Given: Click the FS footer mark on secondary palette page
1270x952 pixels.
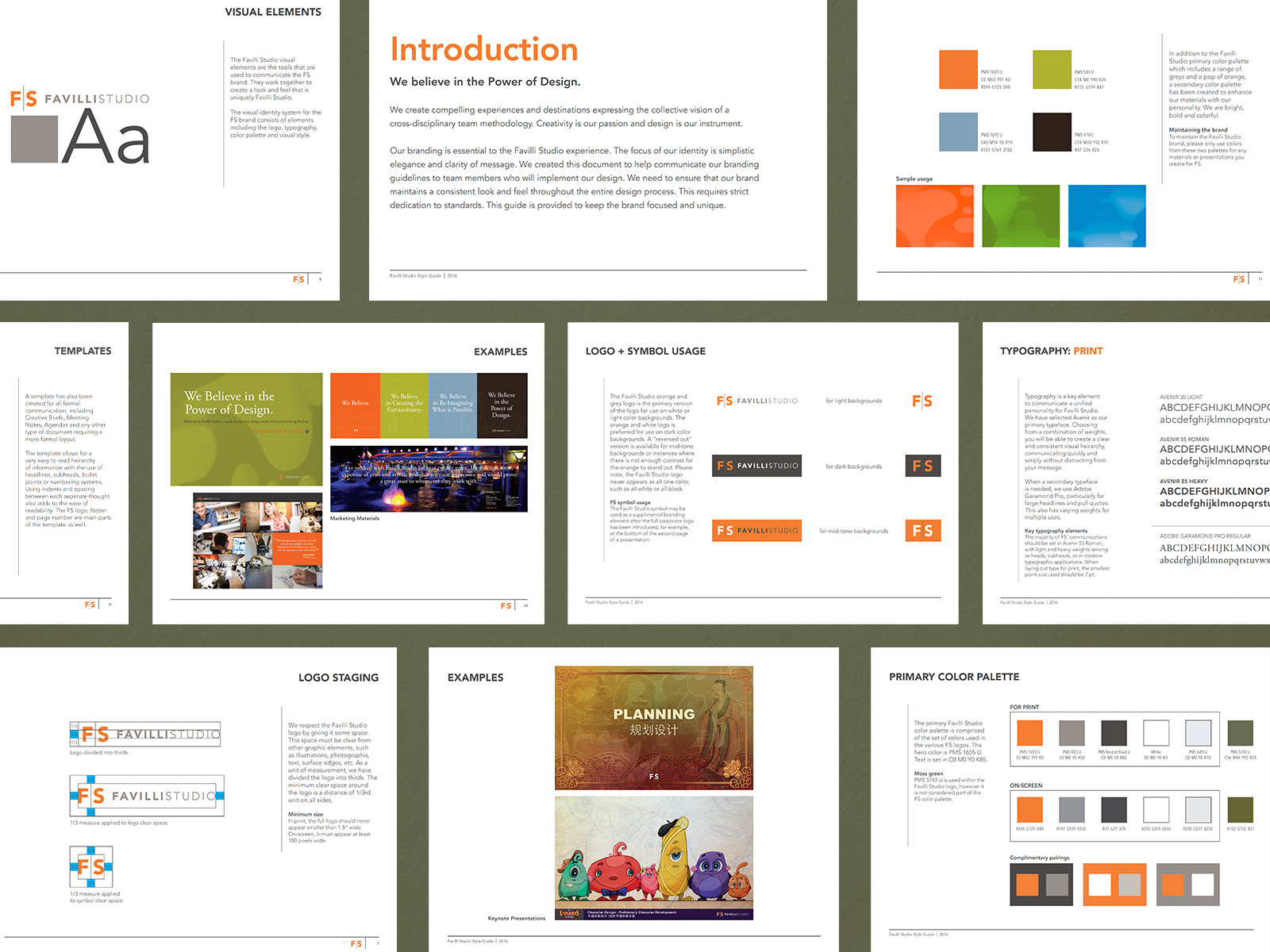Looking at the screenshot, I should 1239,279.
